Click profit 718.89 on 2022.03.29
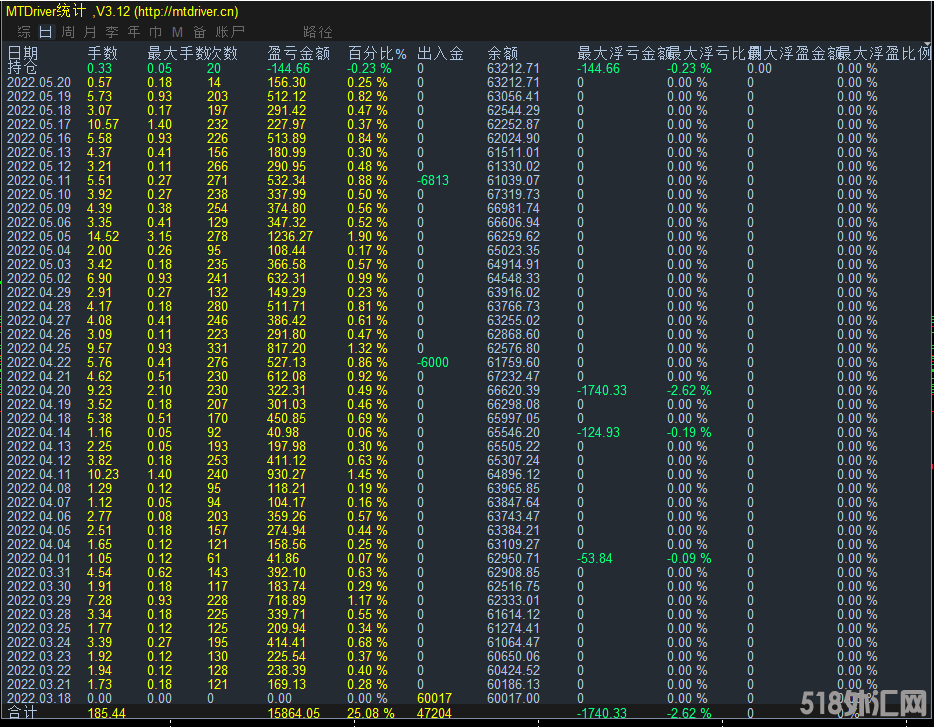This screenshot has width=934, height=727. tap(286, 600)
